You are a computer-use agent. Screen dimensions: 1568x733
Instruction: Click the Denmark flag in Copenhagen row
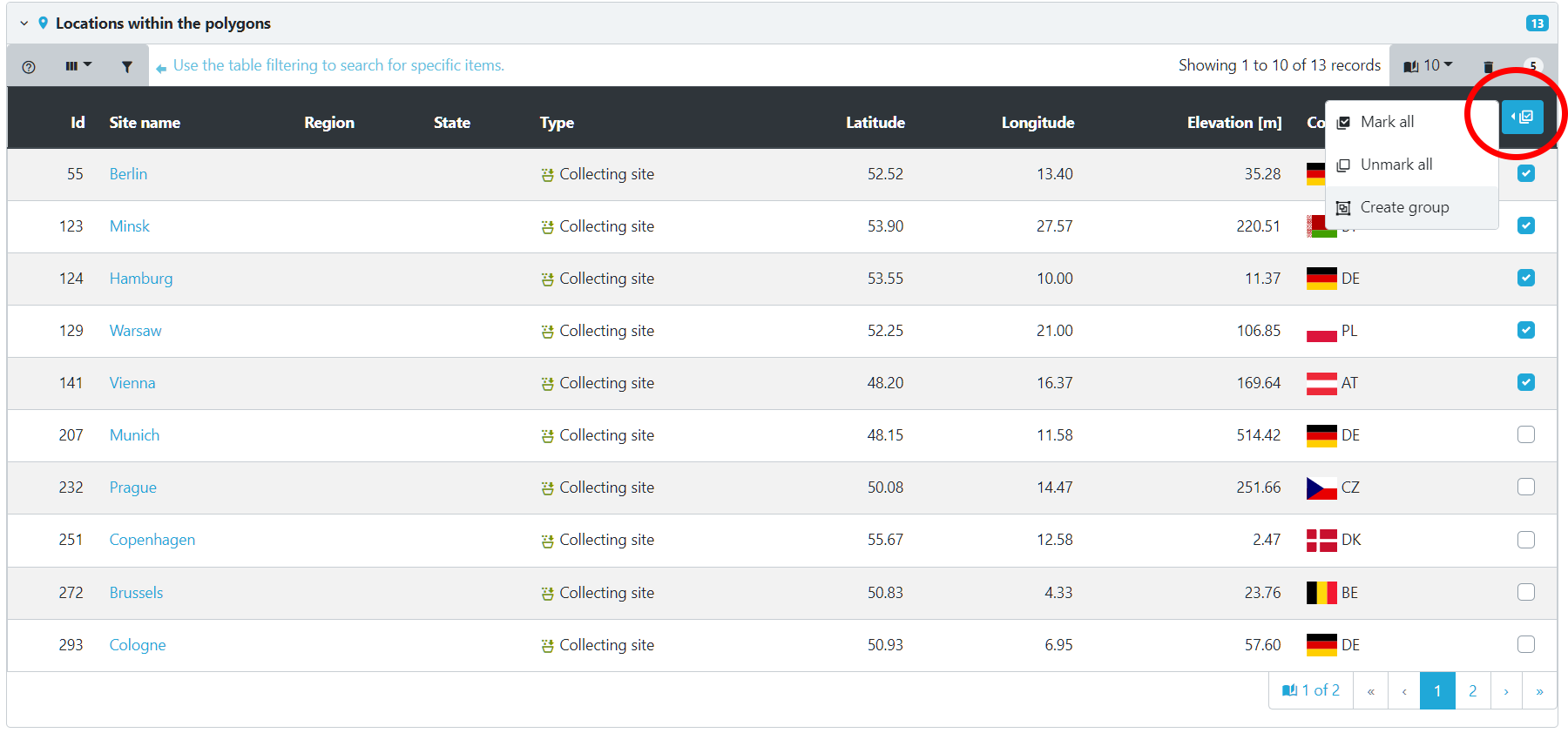coord(1321,541)
